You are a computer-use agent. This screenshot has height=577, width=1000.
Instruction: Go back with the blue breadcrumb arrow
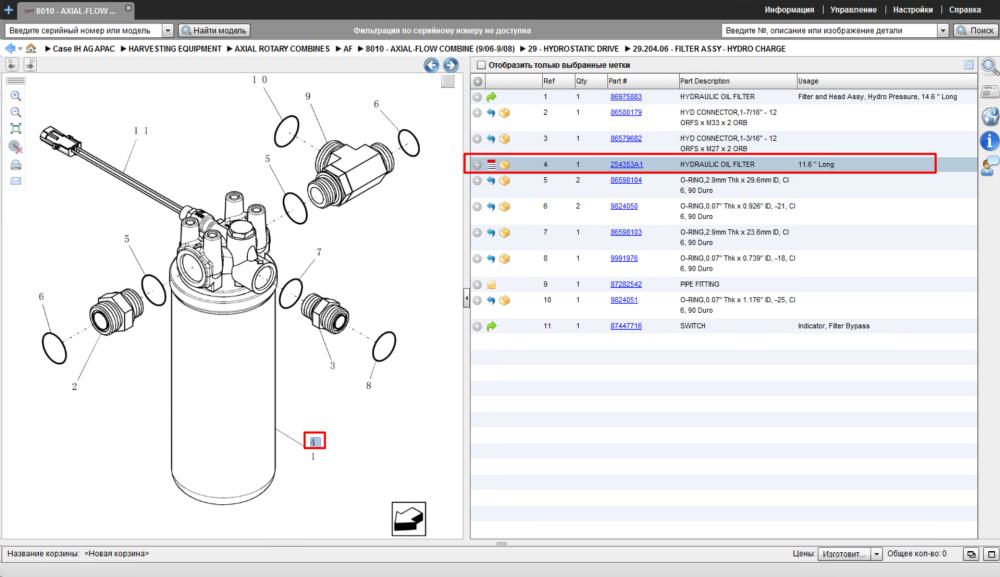click(x=10, y=48)
